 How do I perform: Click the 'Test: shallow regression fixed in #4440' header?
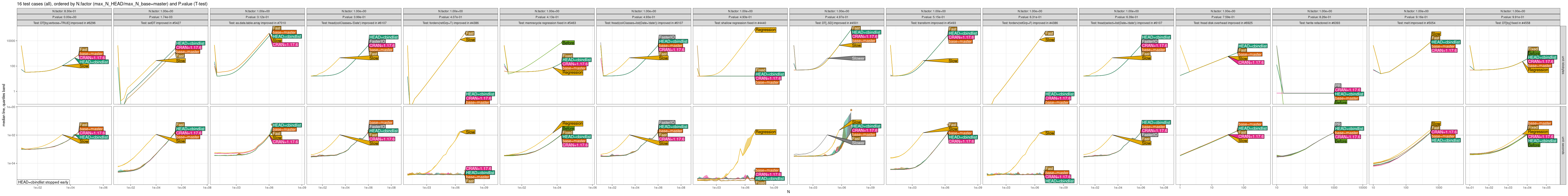(740, 23)
